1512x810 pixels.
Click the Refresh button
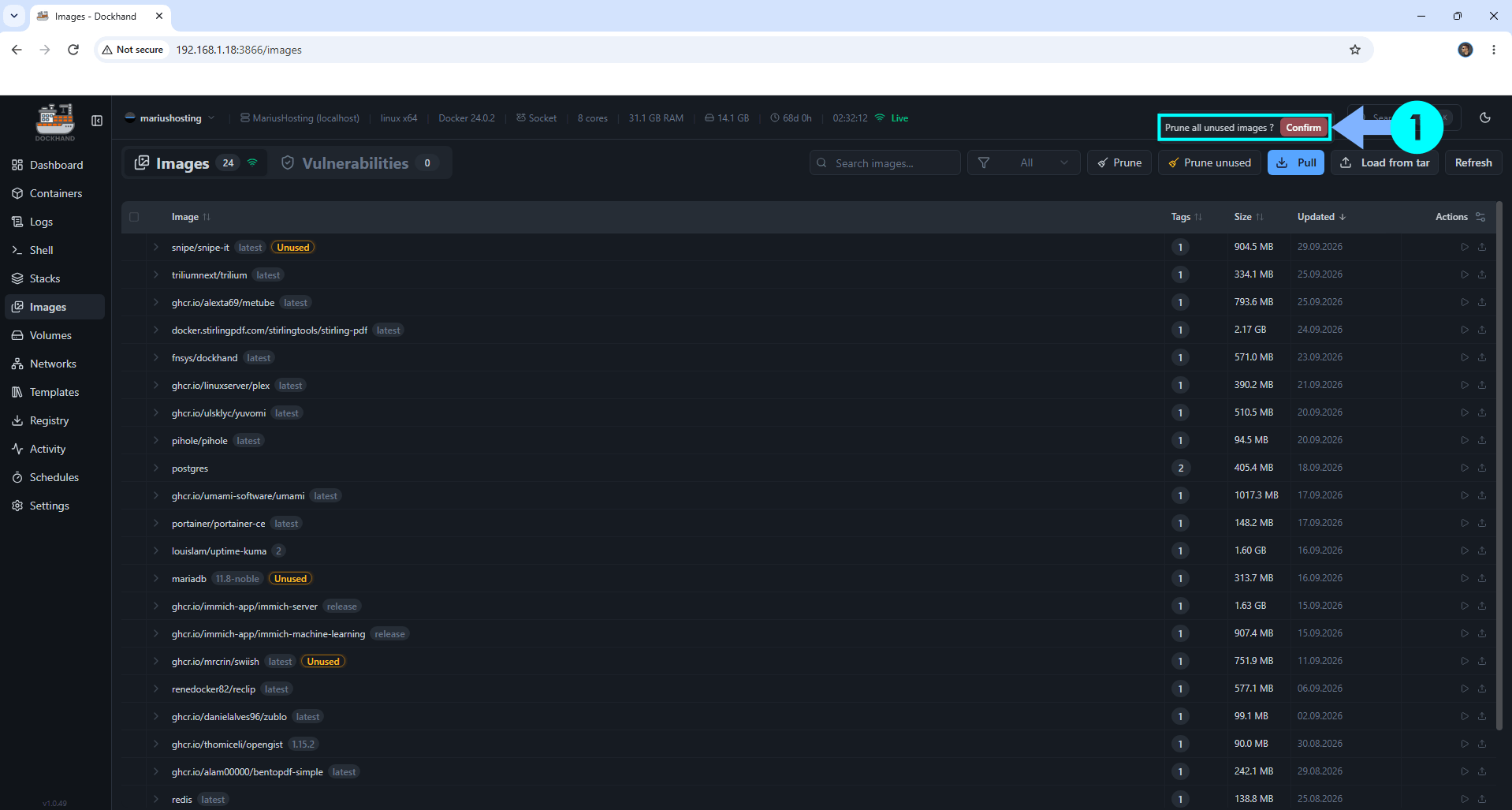[x=1473, y=162]
